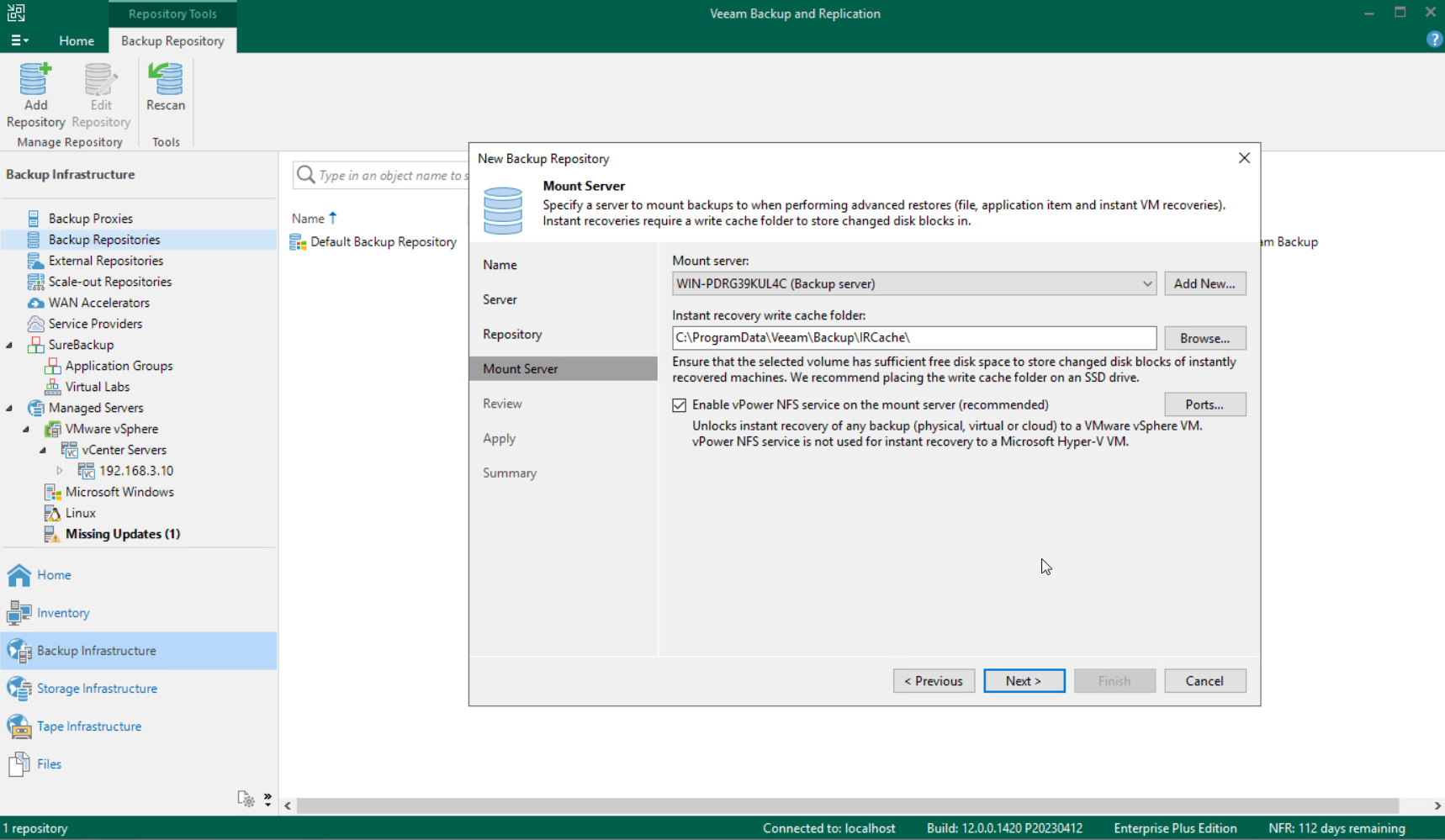Image resolution: width=1445 pixels, height=840 pixels.
Task: Click the scroll left arrow
Action: coord(288,806)
